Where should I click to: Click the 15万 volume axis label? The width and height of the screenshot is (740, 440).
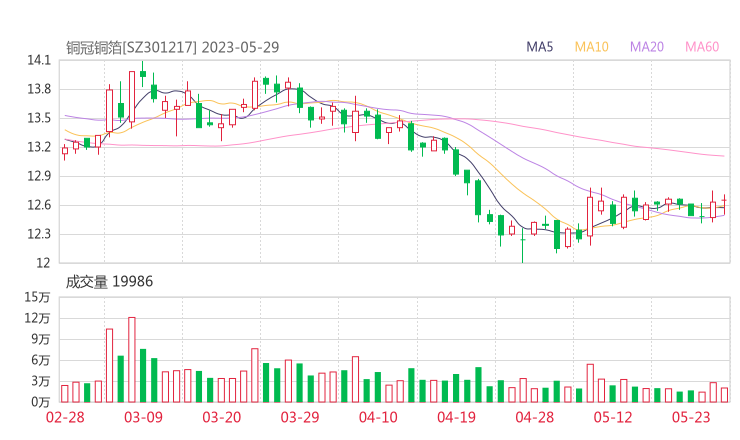[37, 297]
